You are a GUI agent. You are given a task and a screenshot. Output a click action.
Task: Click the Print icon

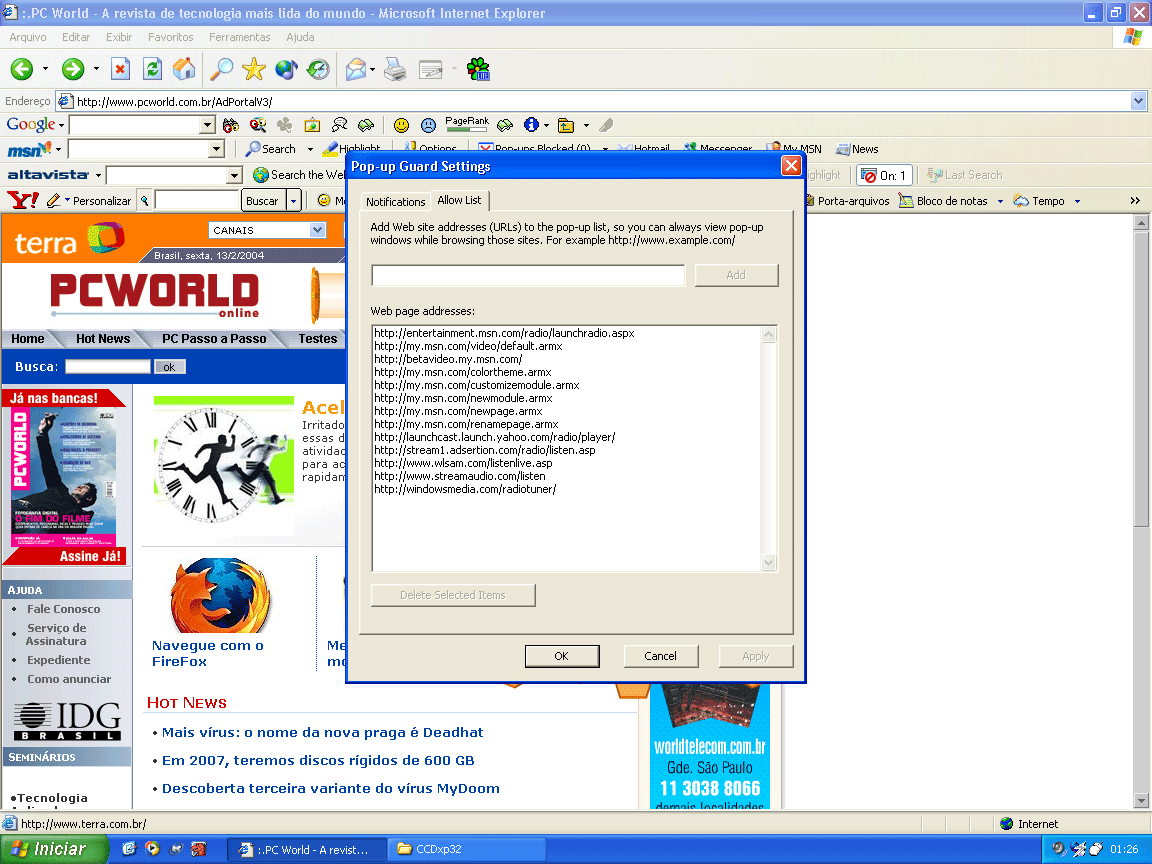395,69
